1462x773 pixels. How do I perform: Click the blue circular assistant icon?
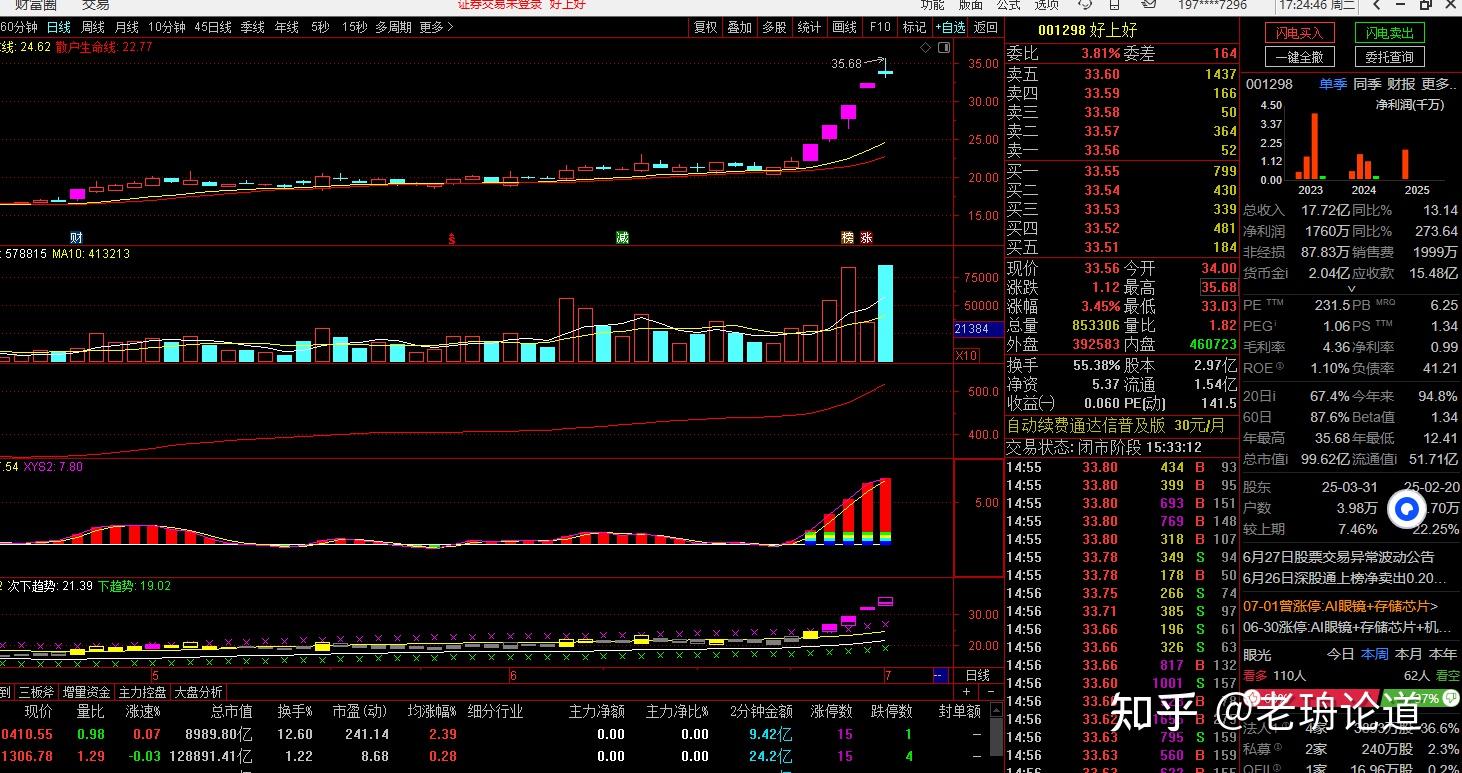pyautogui.click(x=1406, y=509)
